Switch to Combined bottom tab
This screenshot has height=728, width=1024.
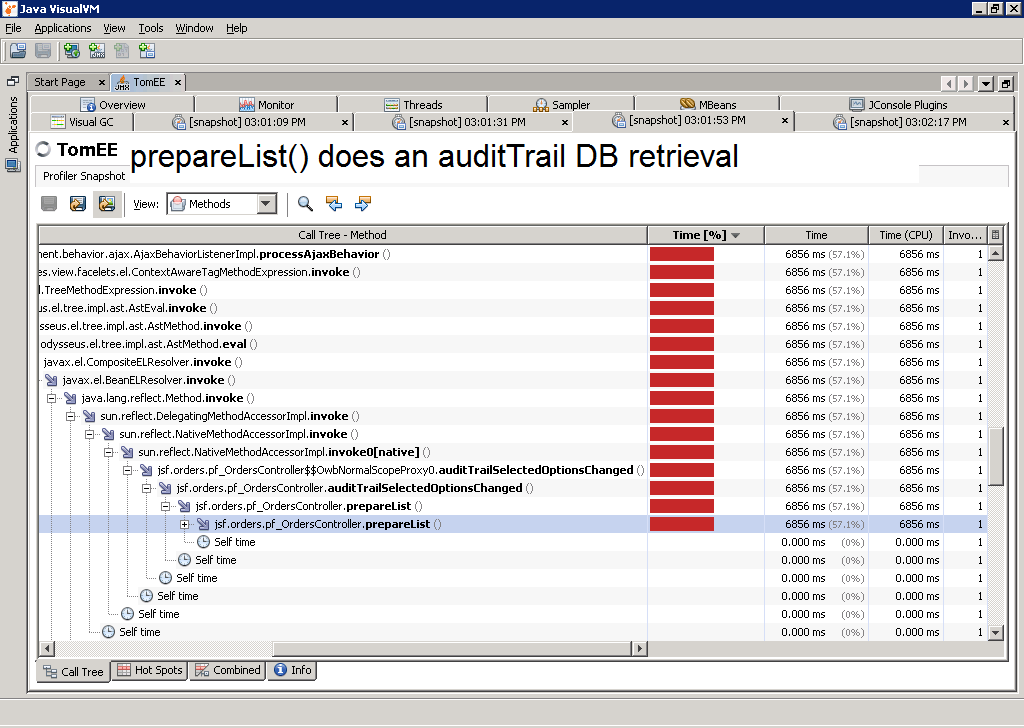tap(227, 670)
